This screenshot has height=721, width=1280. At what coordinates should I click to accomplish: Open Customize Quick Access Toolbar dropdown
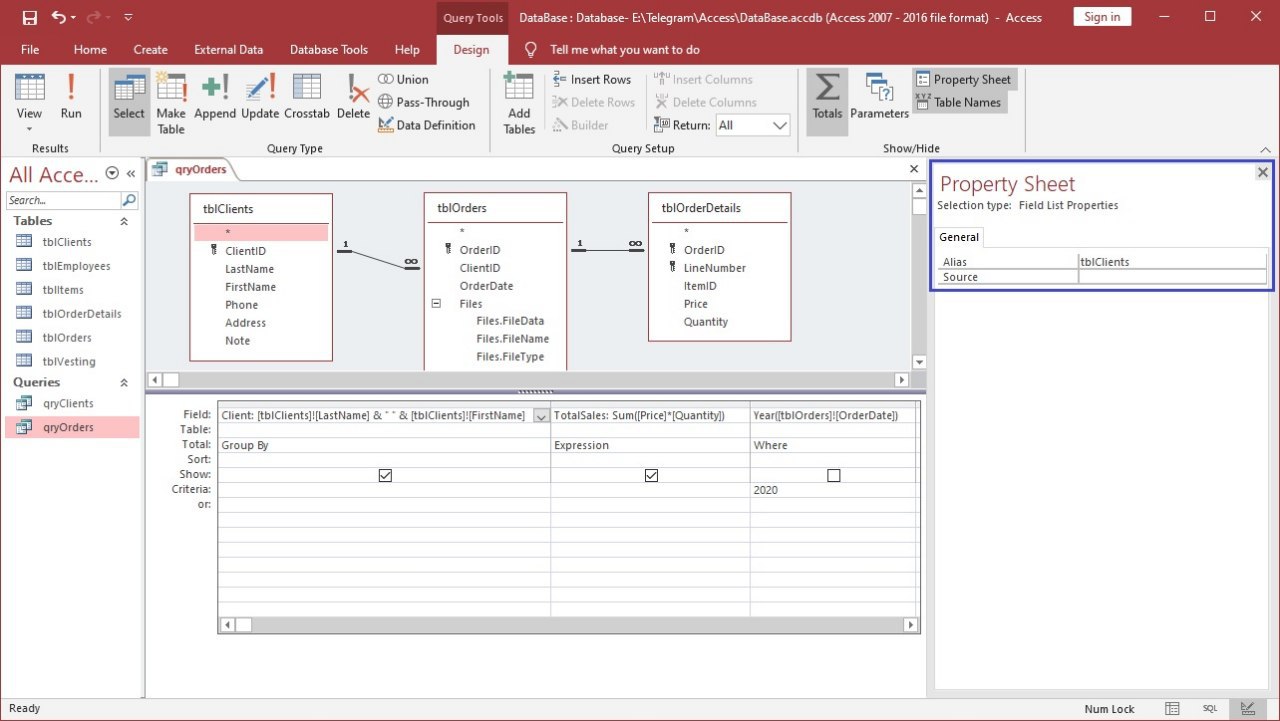click(128, 17)
